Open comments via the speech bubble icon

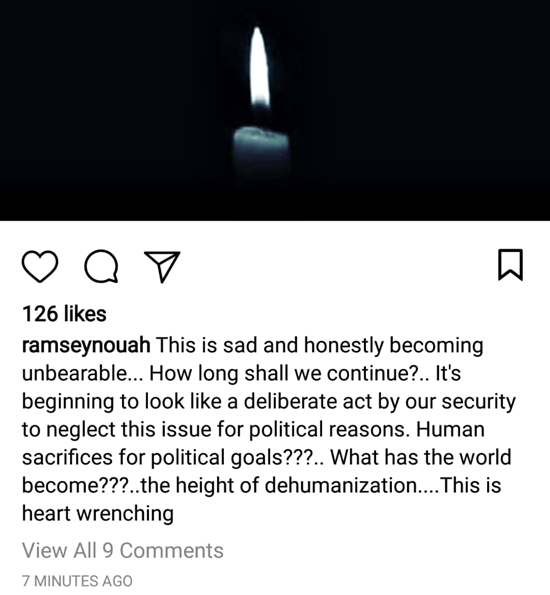pos(101,266)
